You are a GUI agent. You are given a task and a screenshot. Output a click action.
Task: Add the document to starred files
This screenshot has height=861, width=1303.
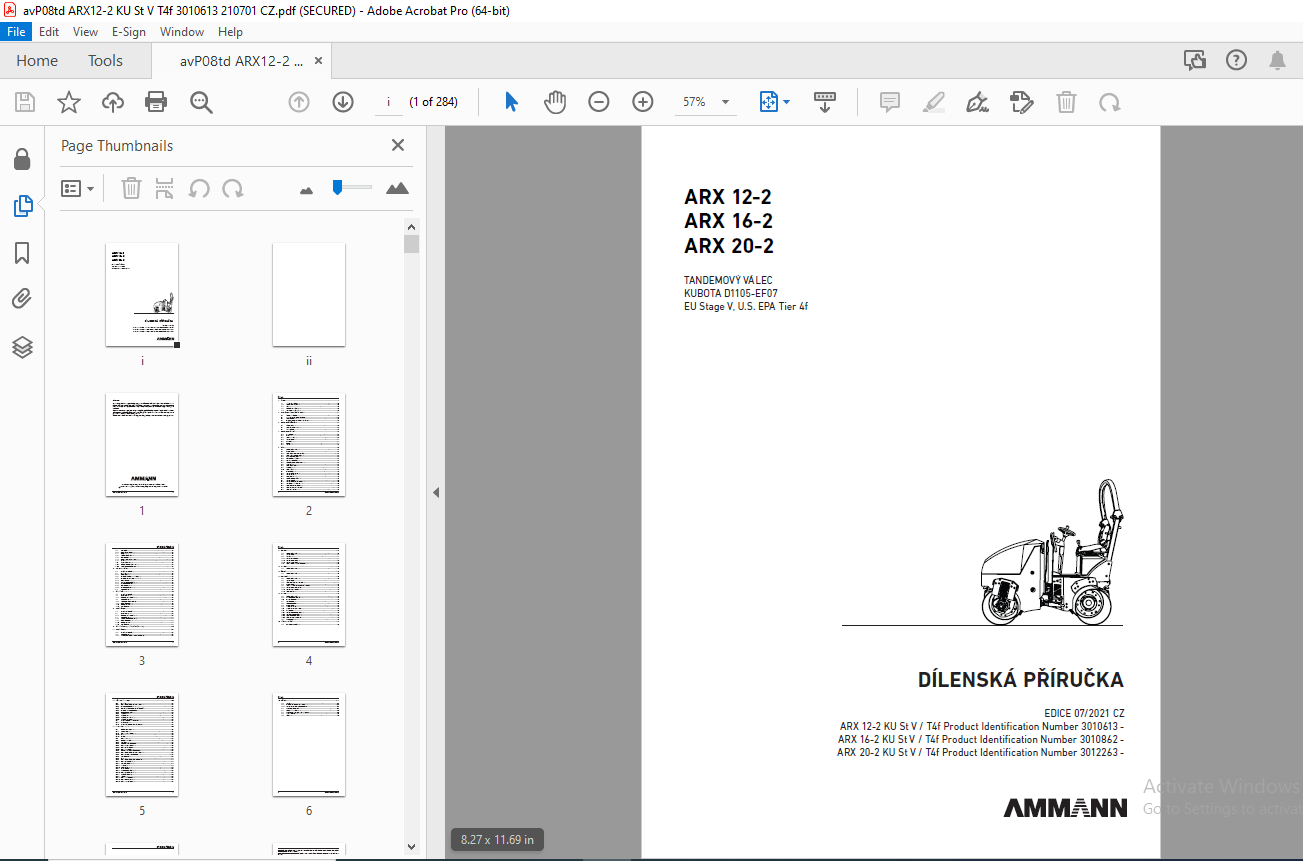tap(68, 102)
